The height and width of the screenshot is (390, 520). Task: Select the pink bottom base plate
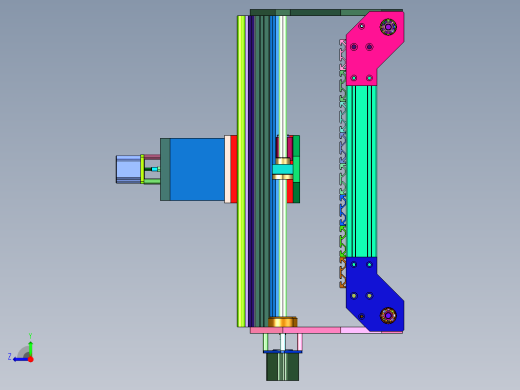click(x=326, y=330)
